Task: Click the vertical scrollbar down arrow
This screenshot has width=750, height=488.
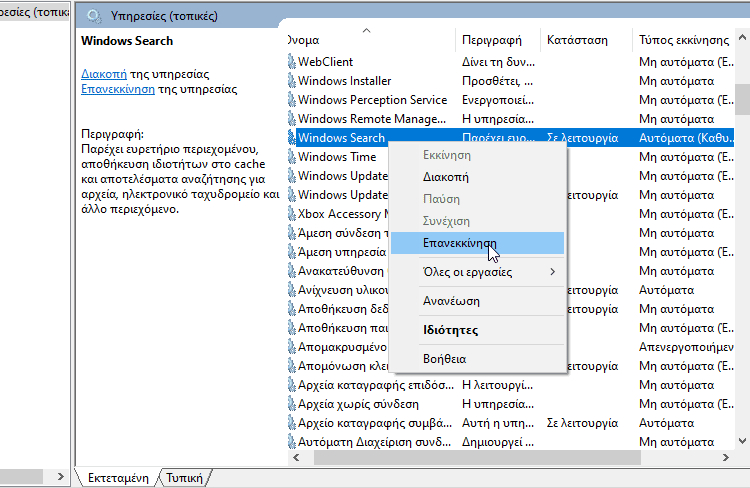Action: [x=742, y=441]
